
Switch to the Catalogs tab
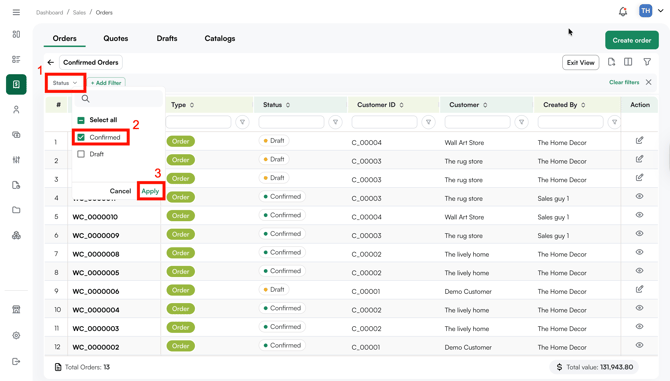click(220, 38)
